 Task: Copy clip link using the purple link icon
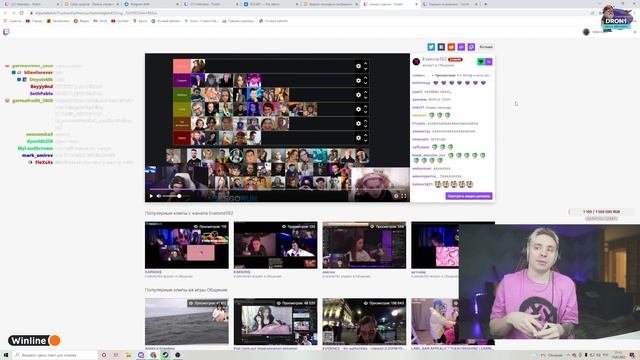pyautogui.click(x=461, y=47)
